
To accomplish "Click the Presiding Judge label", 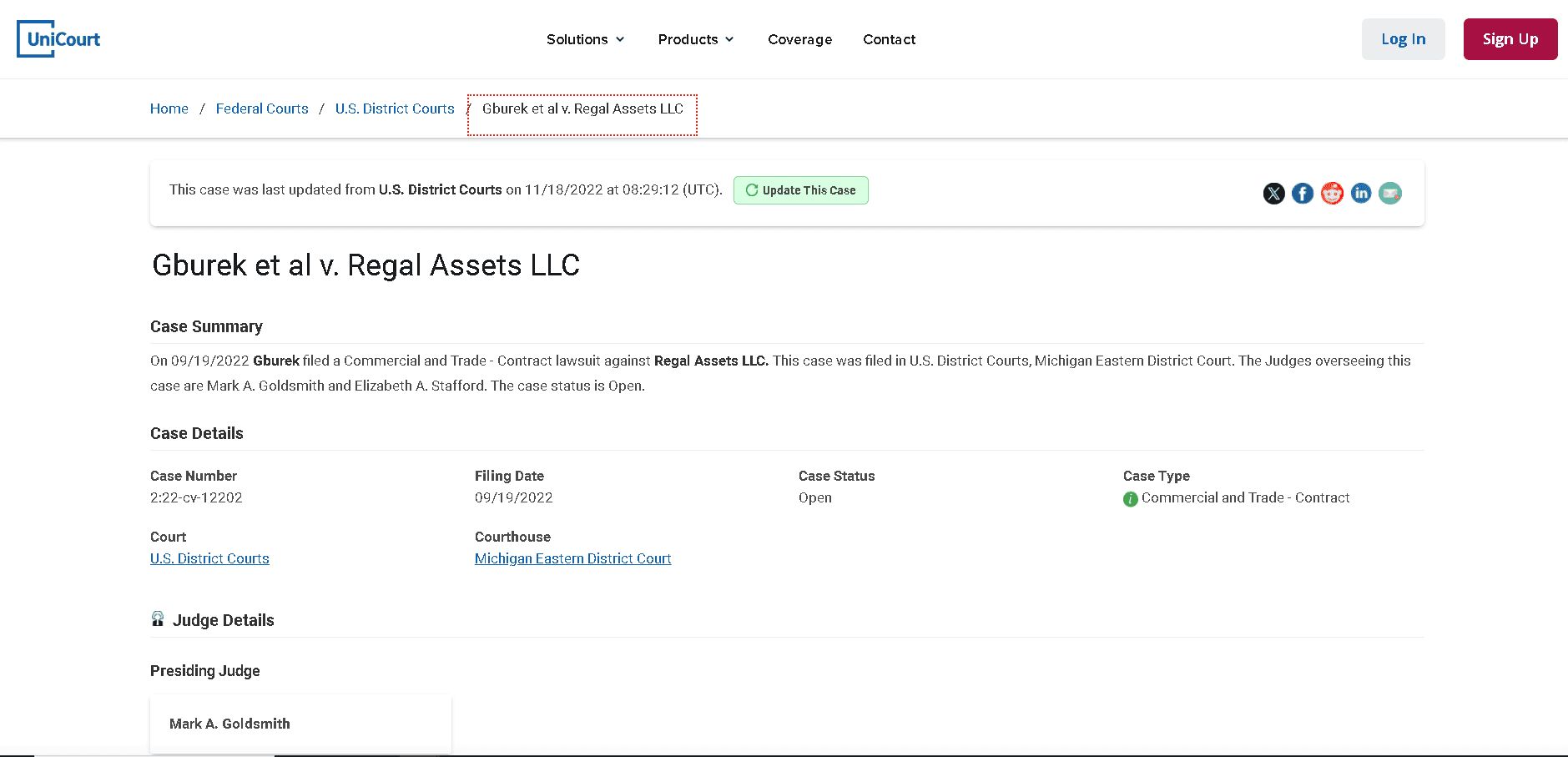I will point(205,671).
